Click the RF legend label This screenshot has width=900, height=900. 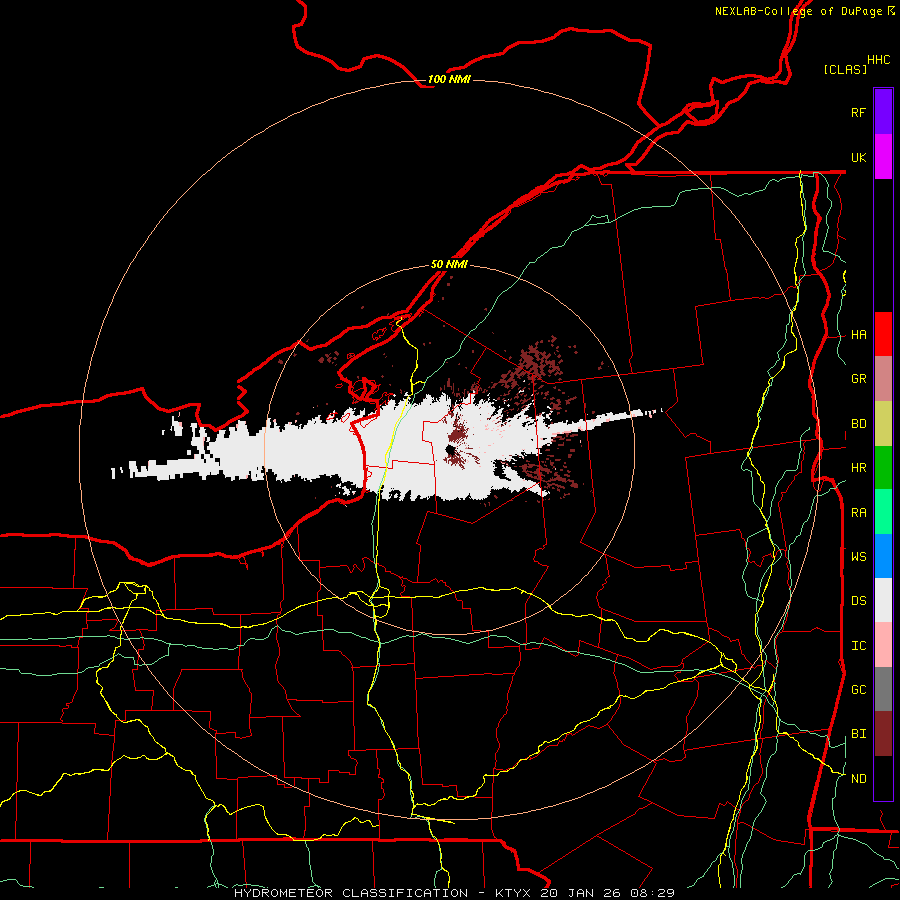[x=858, y=112]
